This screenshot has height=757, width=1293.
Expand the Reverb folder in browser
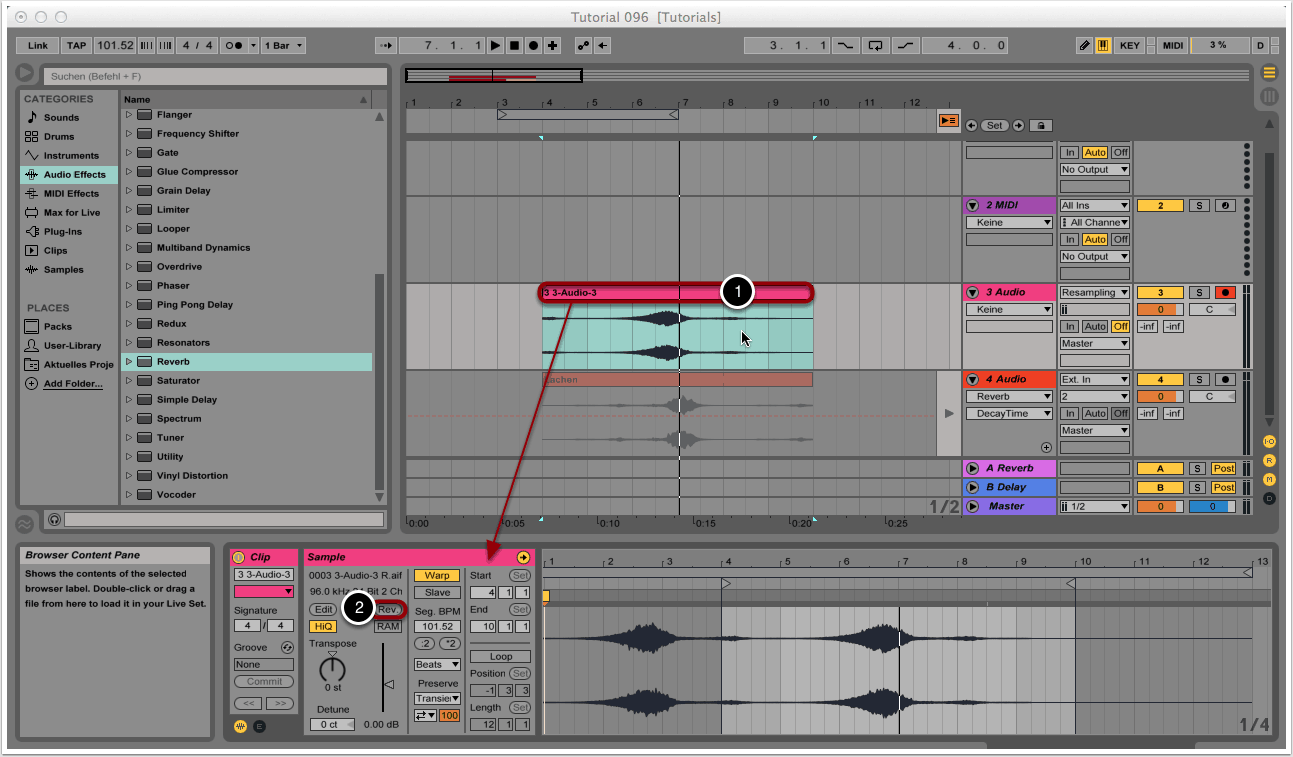128,362
